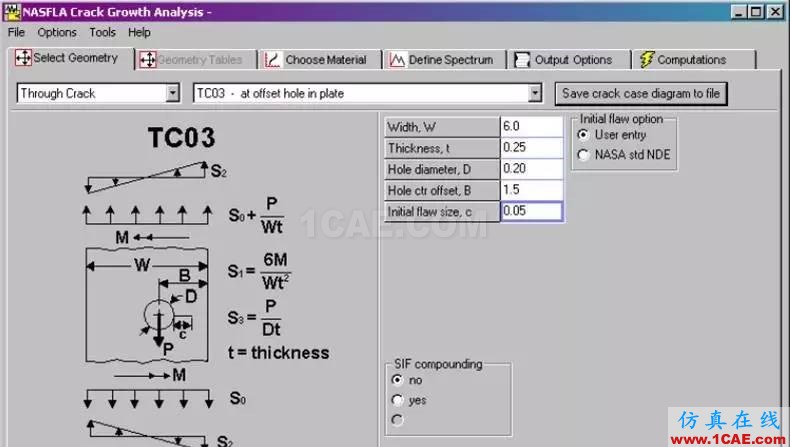Click the Thickness, t label cell
Image resolution: width=790 pixels, height=447 pixels.
(x=442, y=148)
